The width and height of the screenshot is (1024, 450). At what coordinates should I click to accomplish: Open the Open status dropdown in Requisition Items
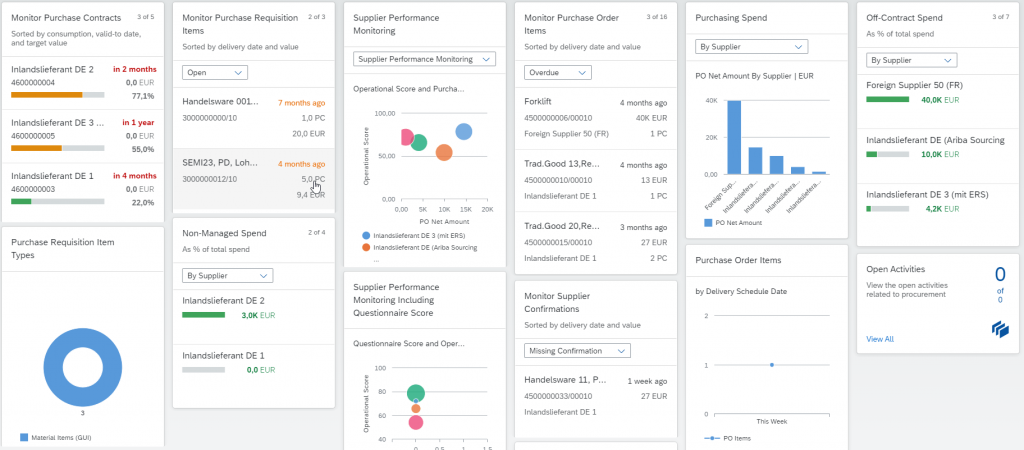(x=215, y=72)
